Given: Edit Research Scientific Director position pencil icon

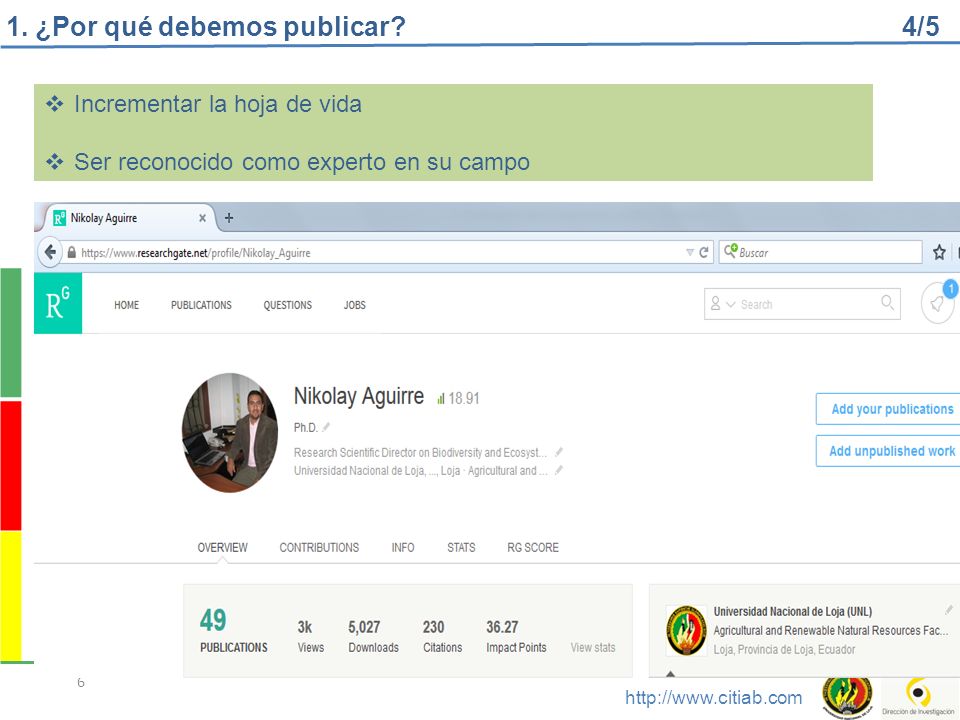Looking at the screenshot, I should [x=558, y=452].
